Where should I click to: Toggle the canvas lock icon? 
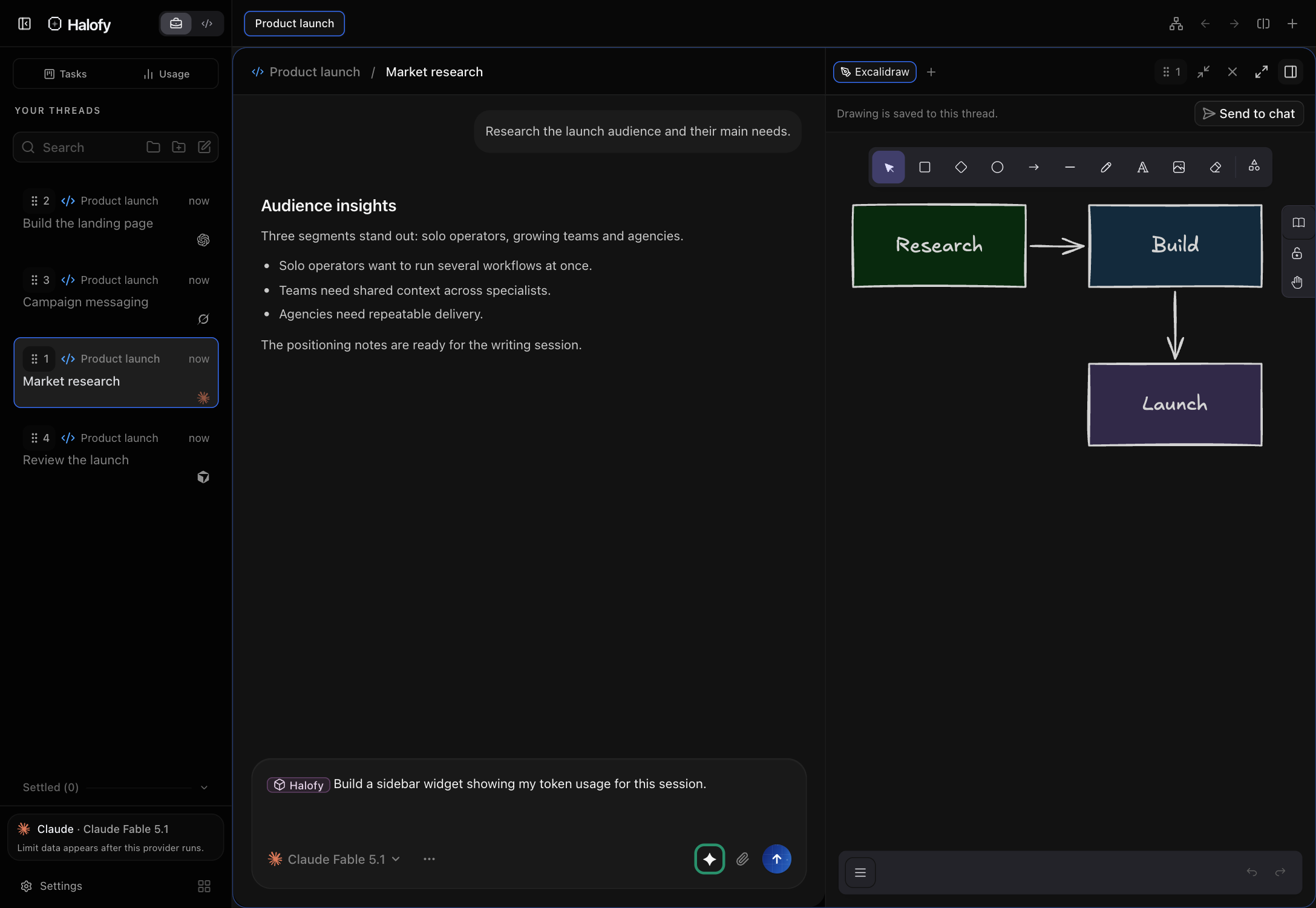[1297, 253]
